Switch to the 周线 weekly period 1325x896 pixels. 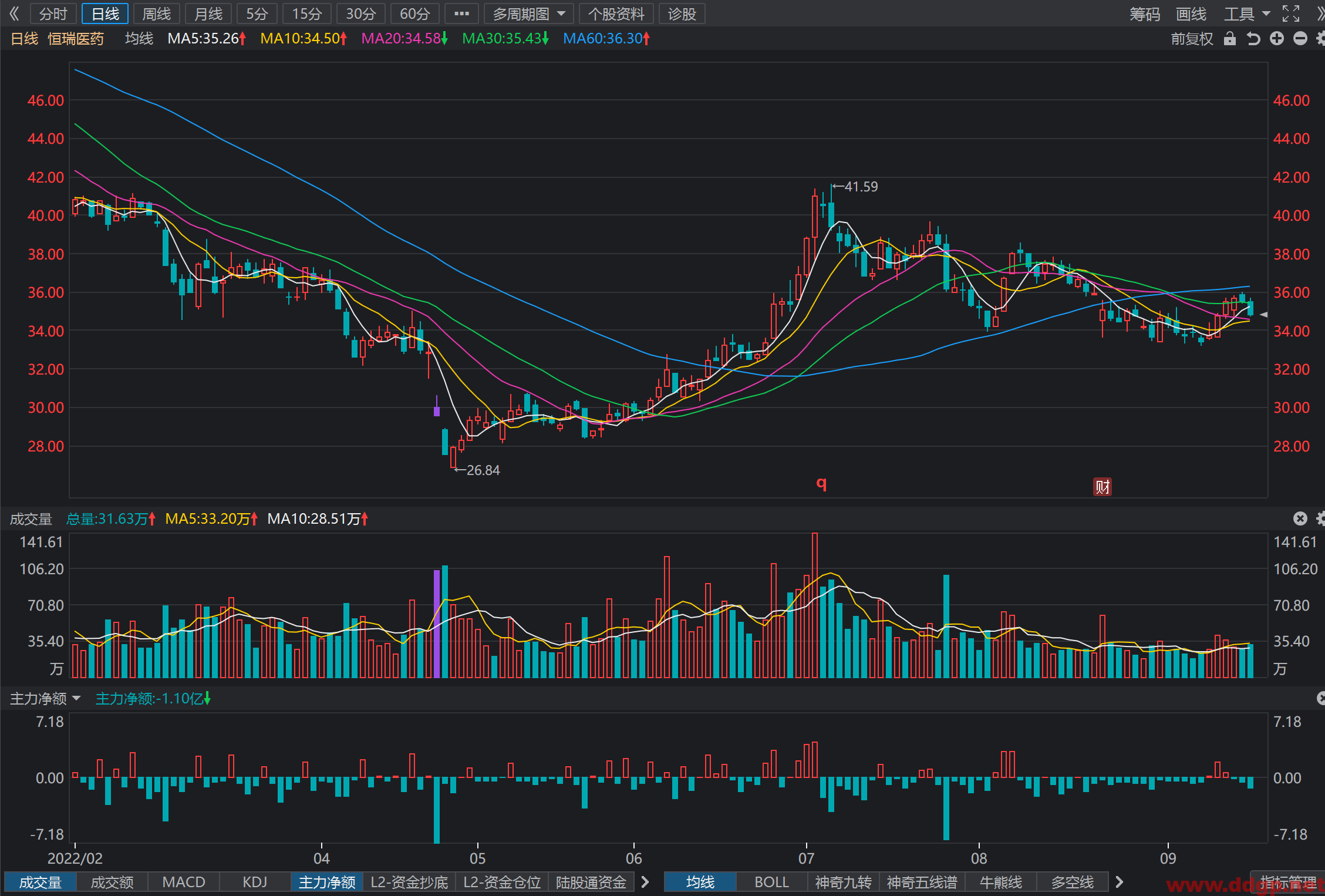tap(157, 14)
